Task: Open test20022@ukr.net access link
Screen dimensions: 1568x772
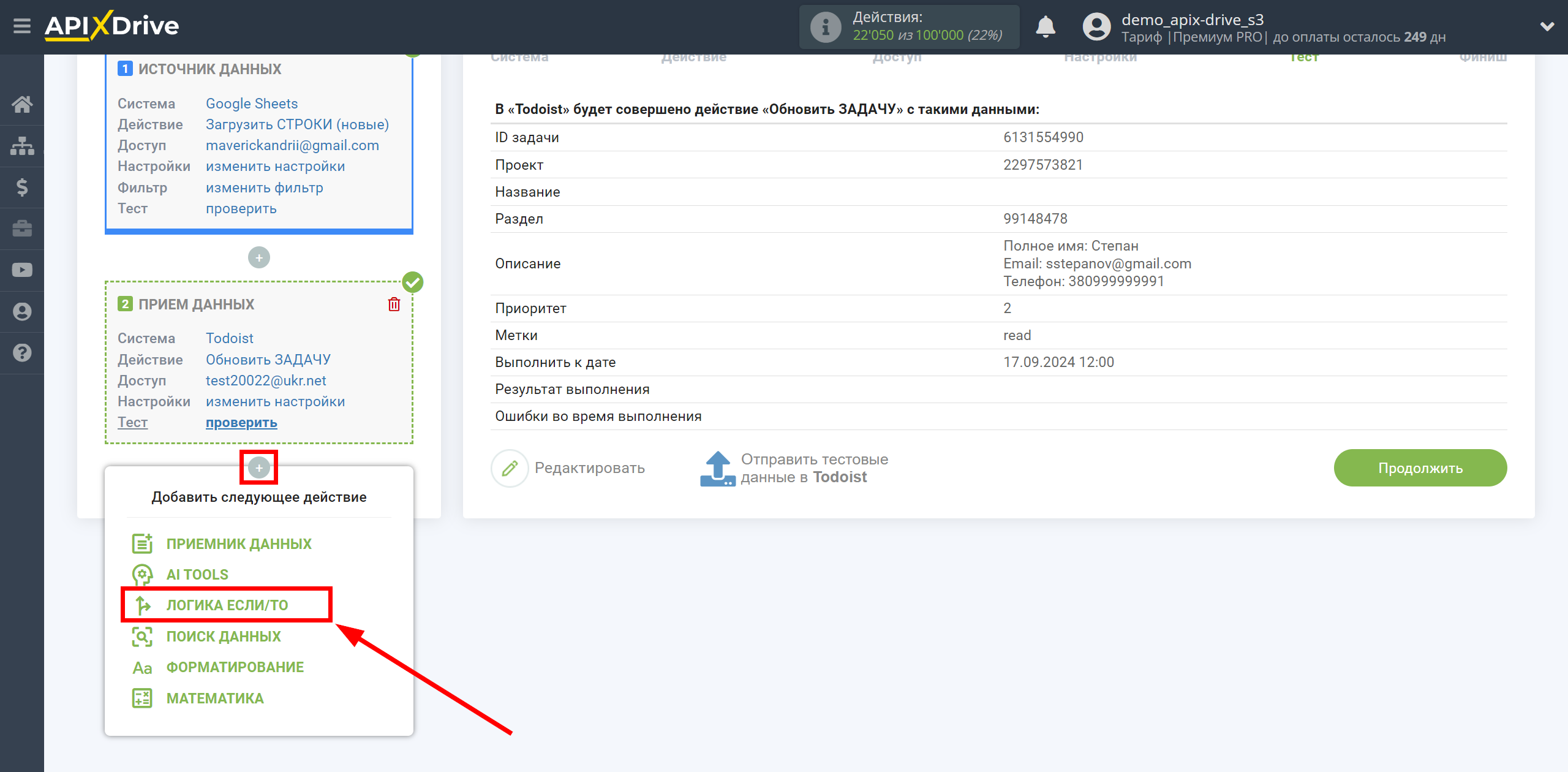Action: click(266, 380)
